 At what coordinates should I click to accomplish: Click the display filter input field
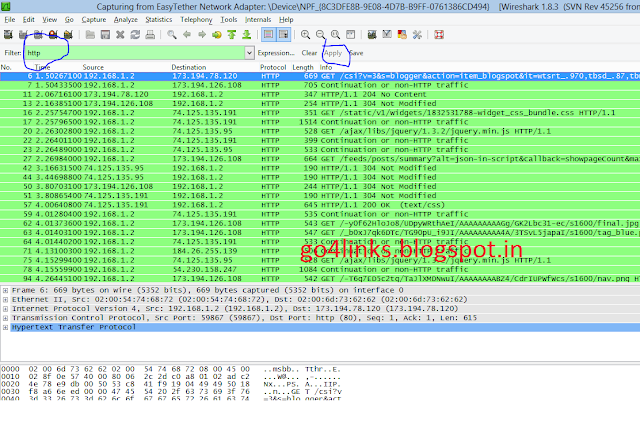(x=135, y=53)
